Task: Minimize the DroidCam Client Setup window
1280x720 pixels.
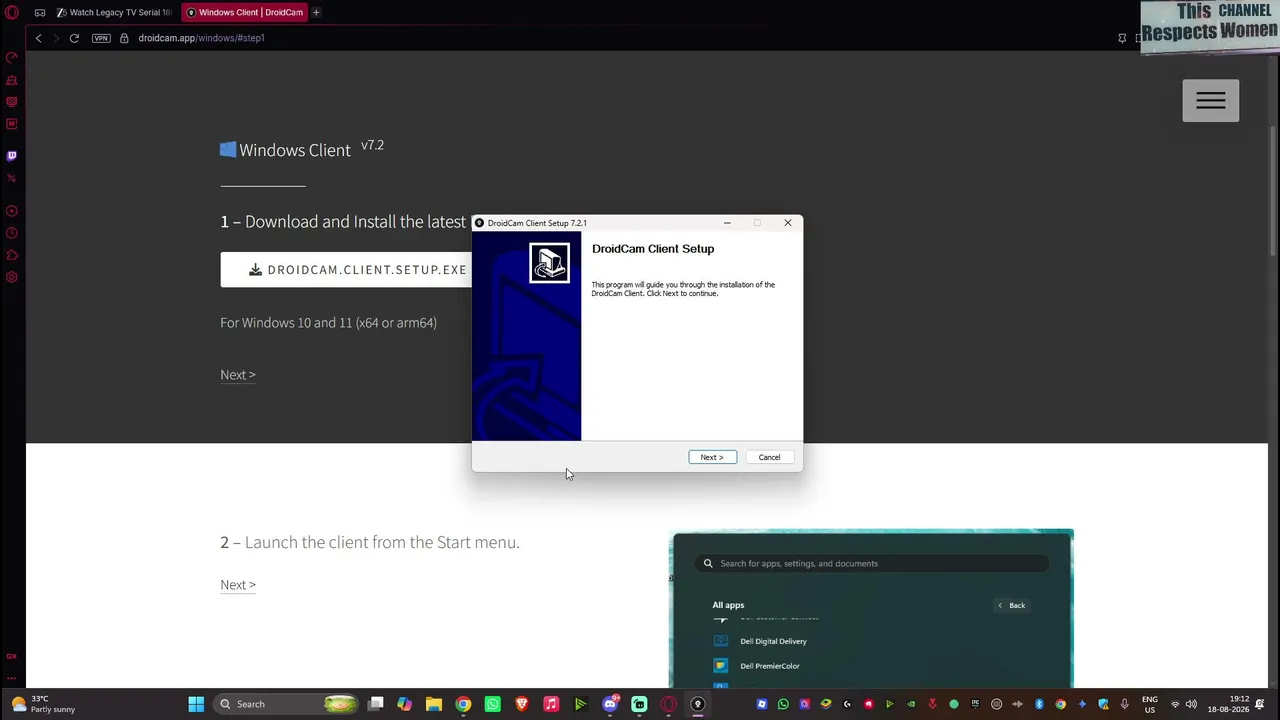Action: coord(727,223)
